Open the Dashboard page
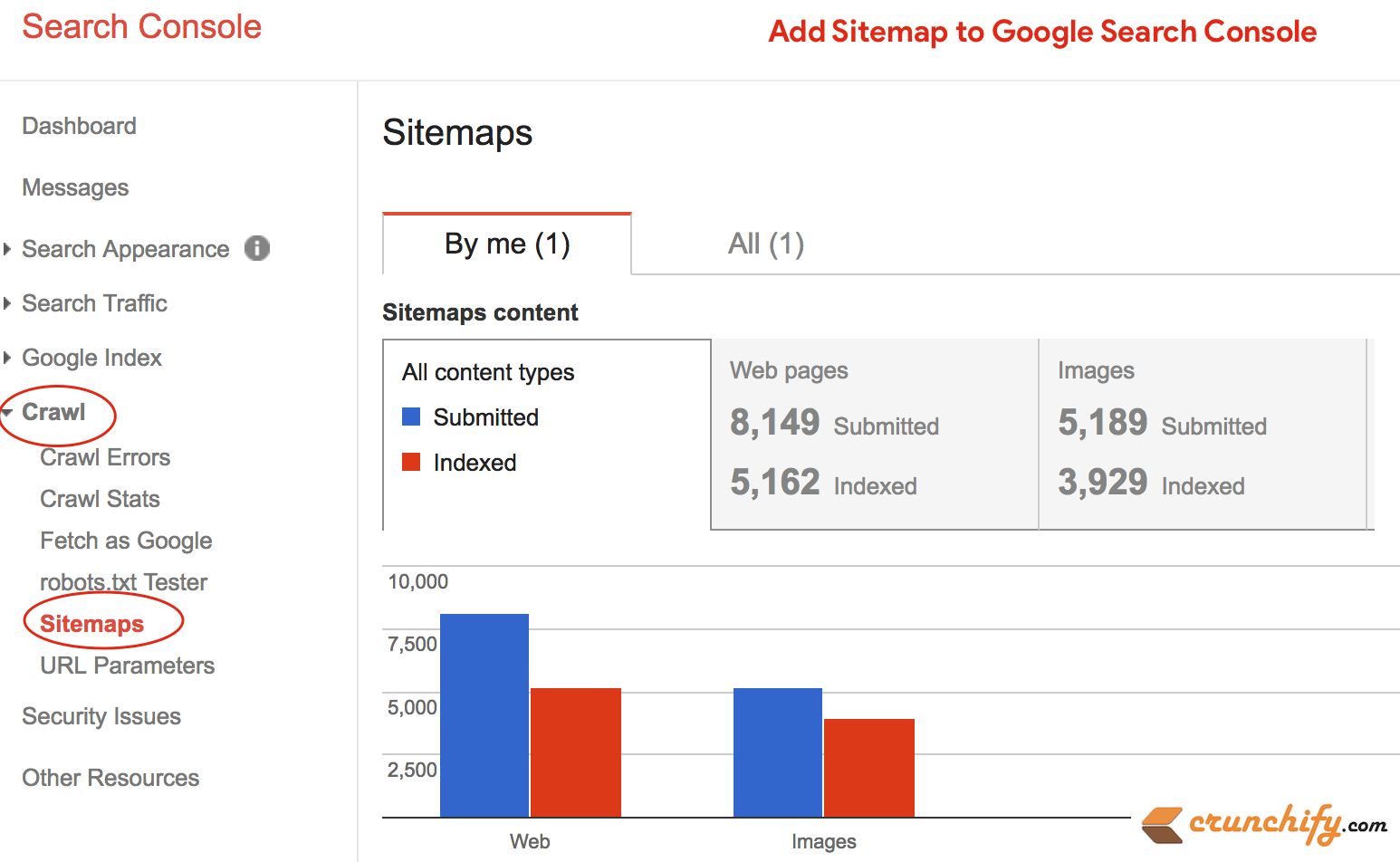Viewport: 1400px width, 862px height. (80, 126)
